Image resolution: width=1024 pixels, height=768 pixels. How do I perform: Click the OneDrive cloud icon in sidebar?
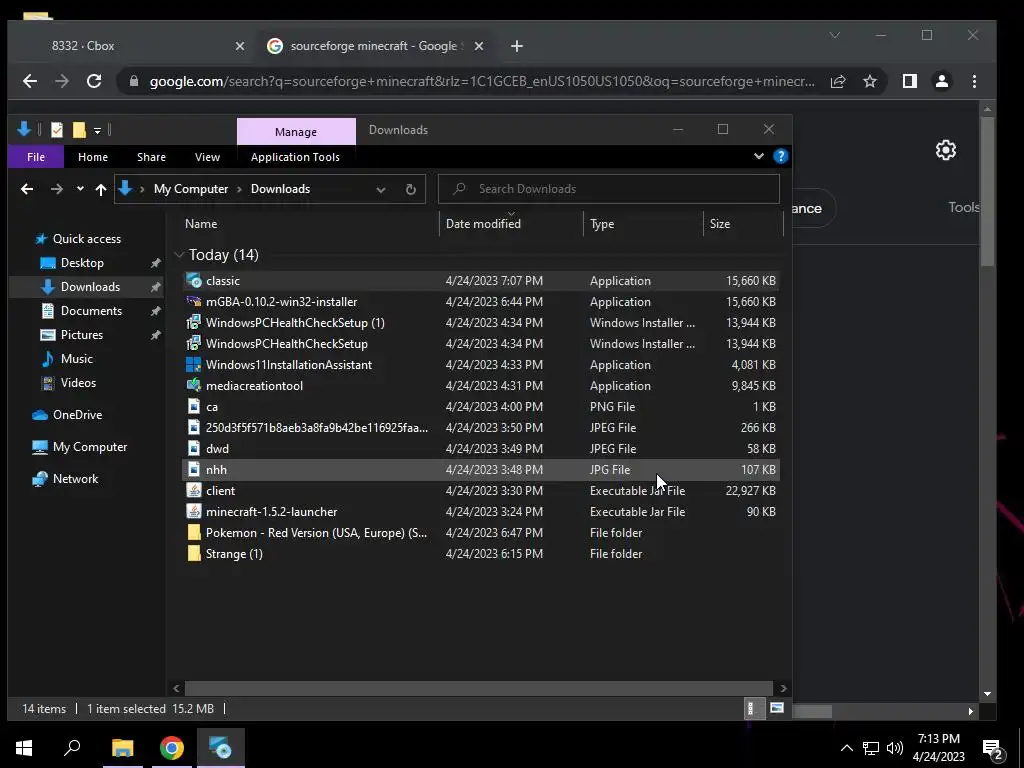click(40, 415)
